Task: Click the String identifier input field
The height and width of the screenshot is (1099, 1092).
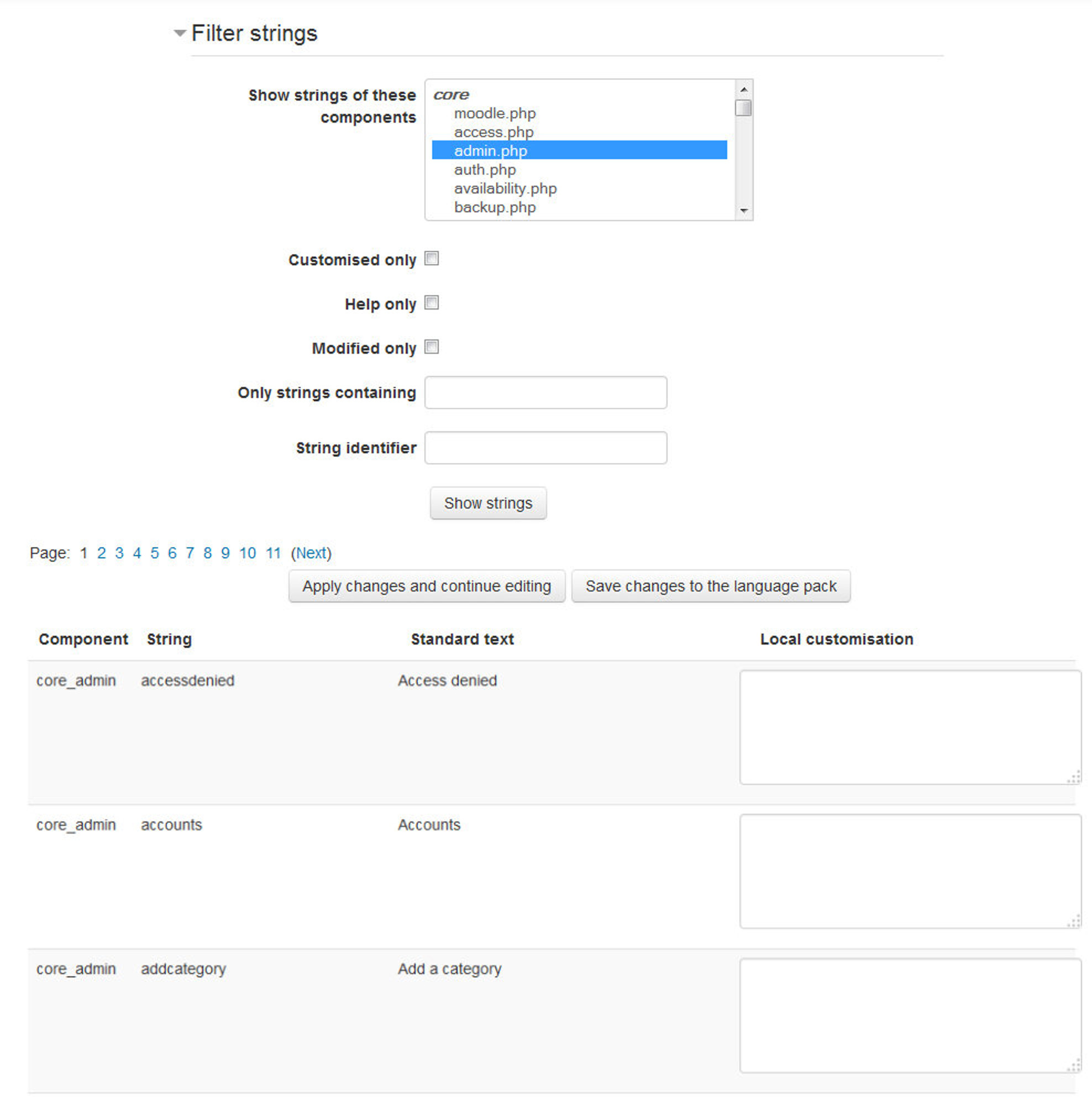Action: (x=545, y=448)
